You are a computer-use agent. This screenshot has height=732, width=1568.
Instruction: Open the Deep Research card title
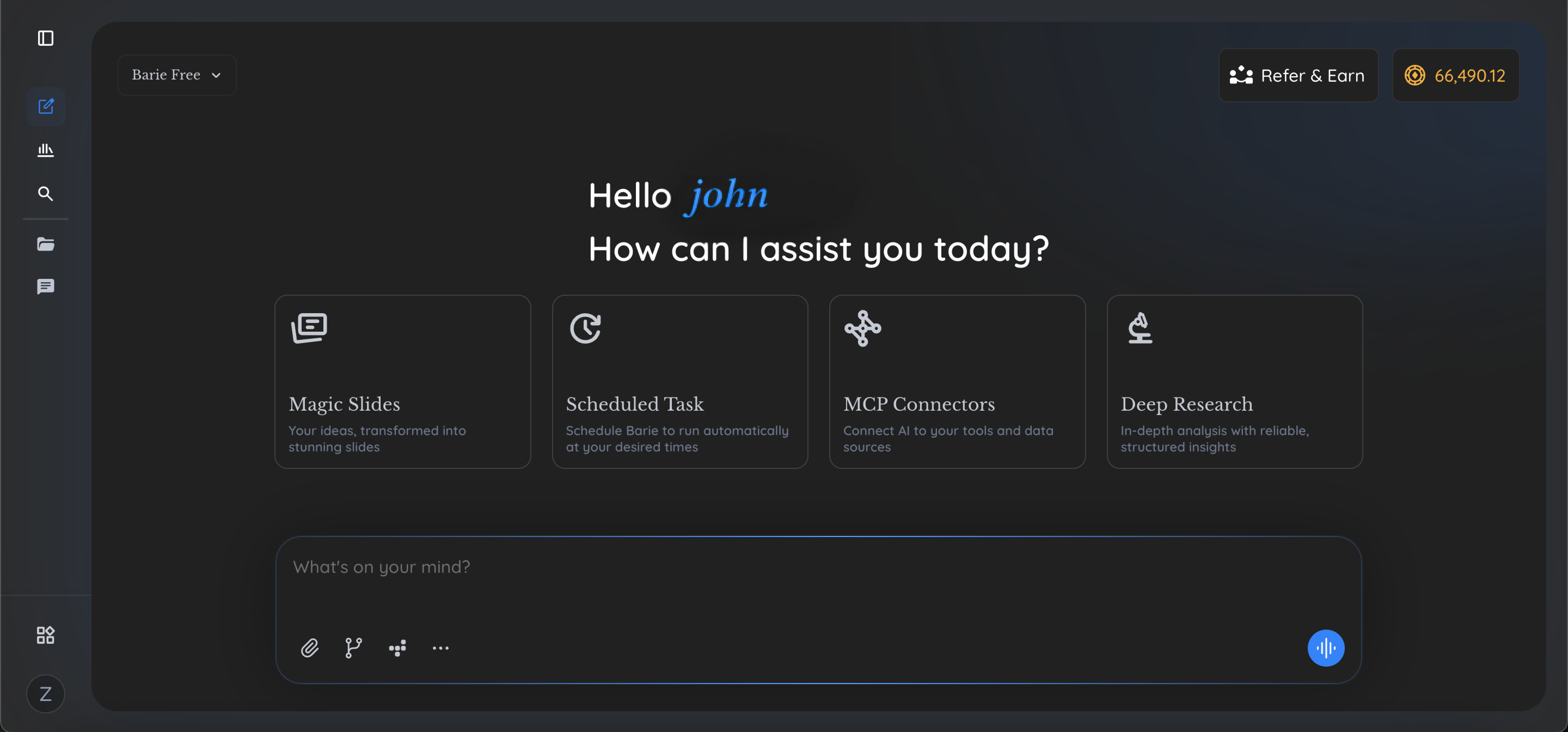pyautogui.click(x=1187, y=404)
